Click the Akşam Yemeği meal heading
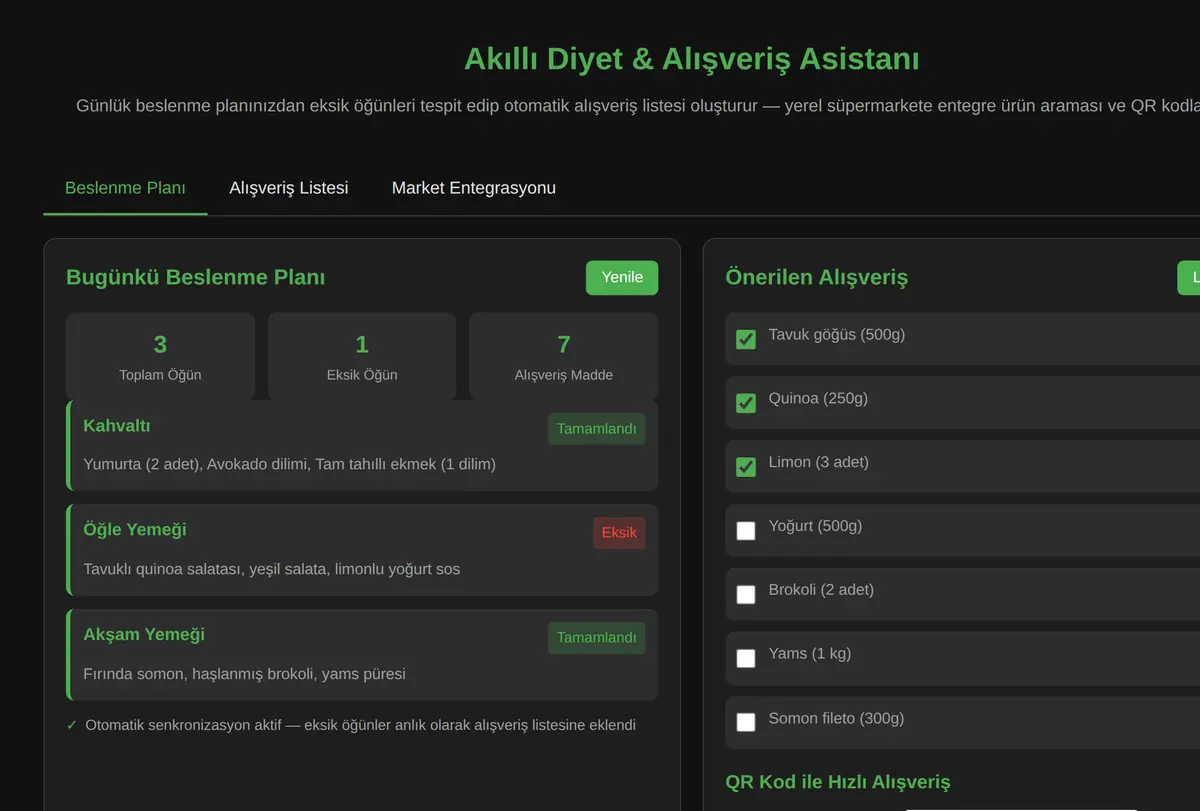This screenshot has width=1200, height=811. click(144, 635)
